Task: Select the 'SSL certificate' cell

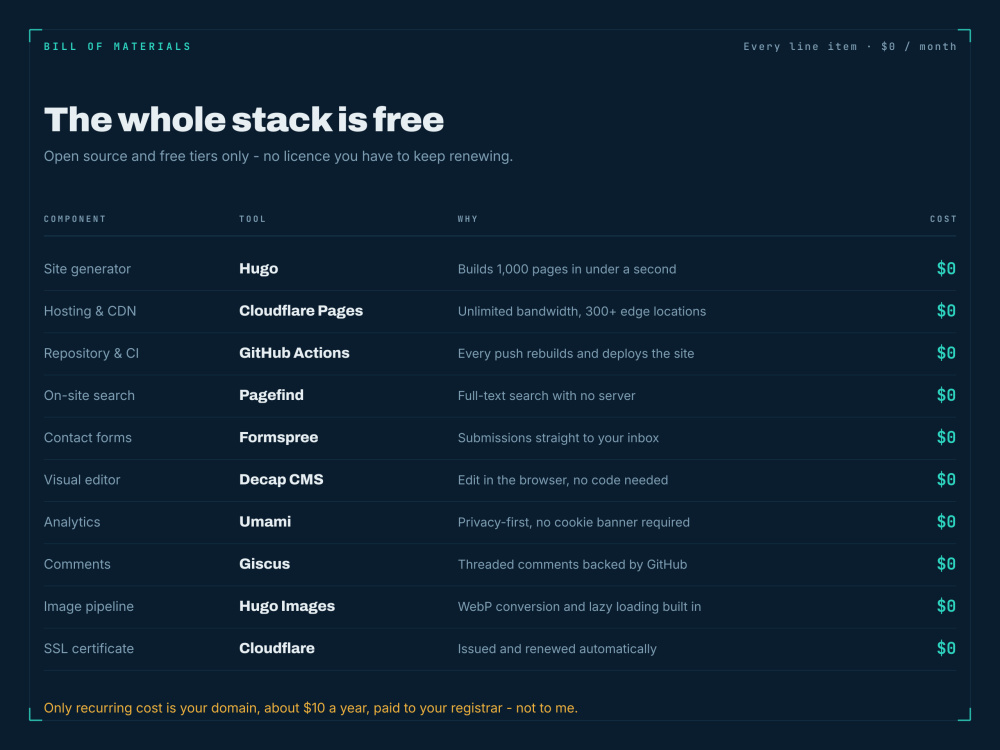Action: click(x=89, y=649)
